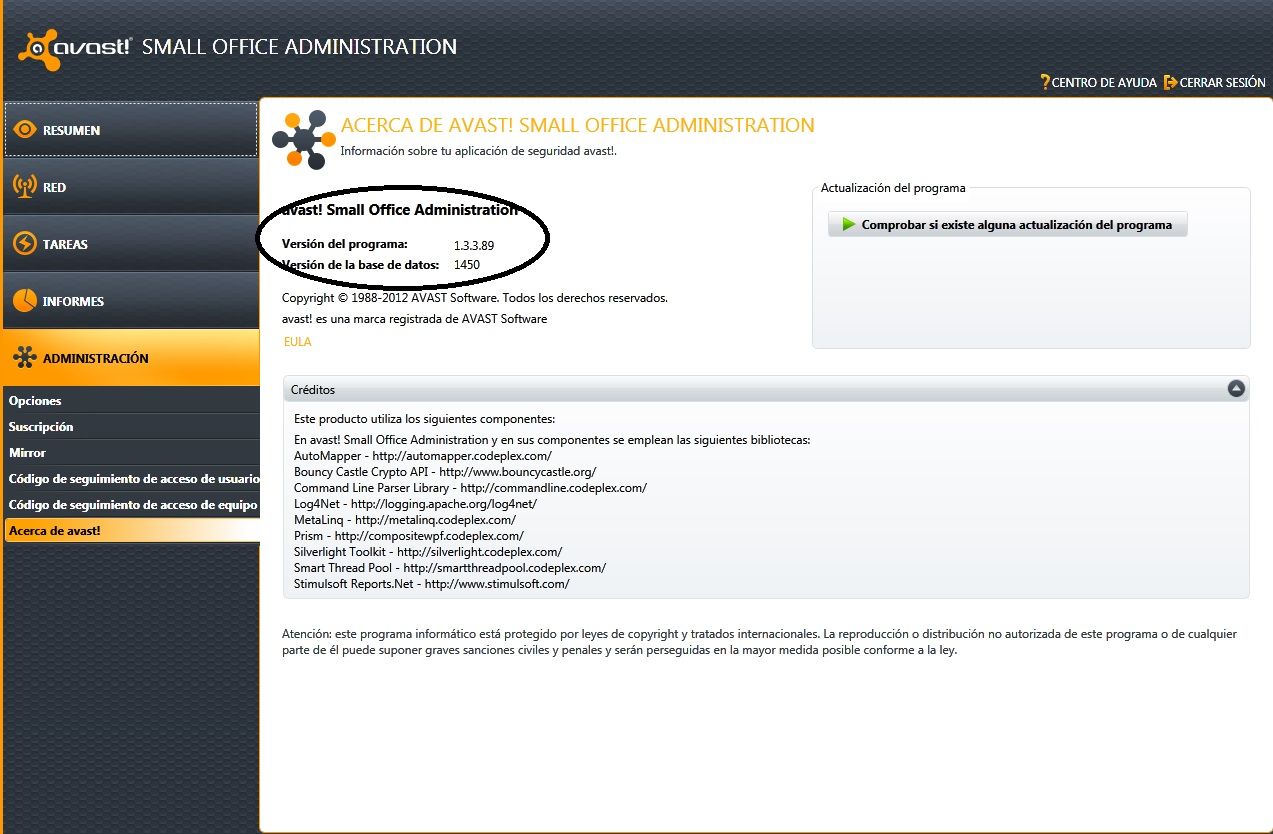The height and width of the screenshot is (834, 1273).
Task: Open Opciones submenu item
Action: click(131, 401)
